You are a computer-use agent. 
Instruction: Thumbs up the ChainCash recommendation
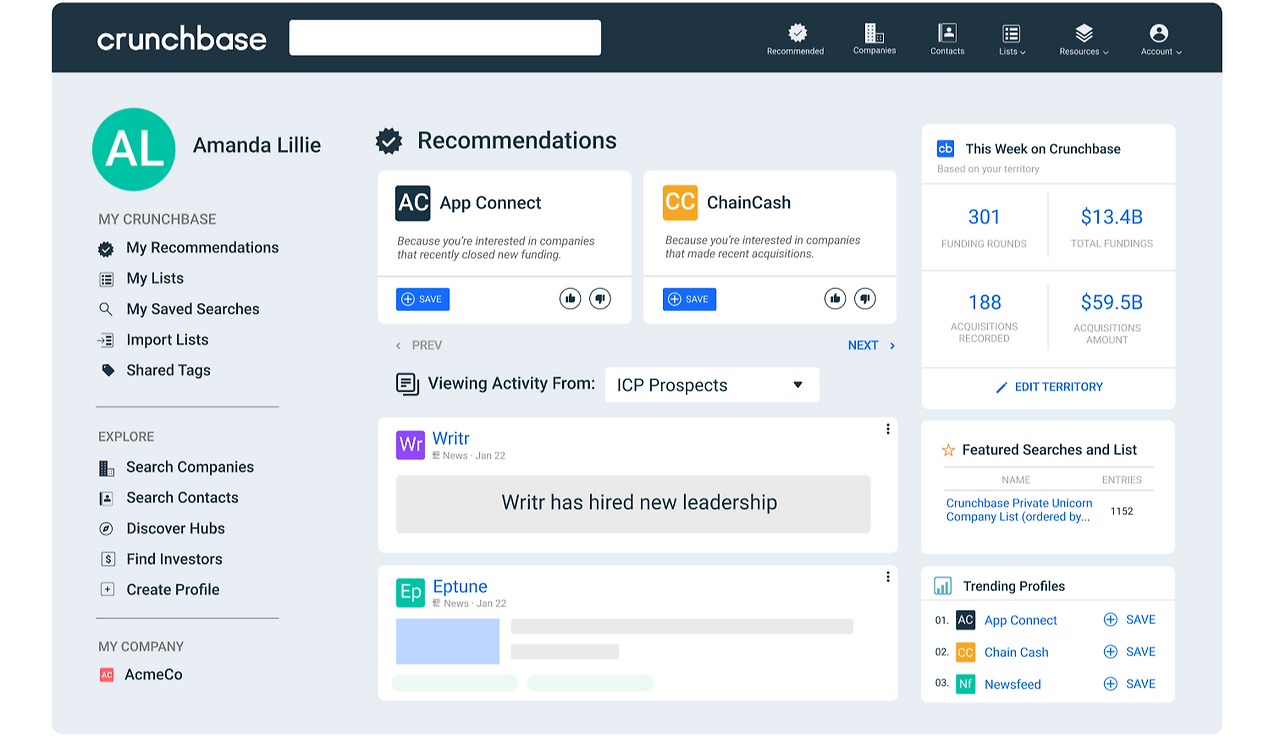pyautogui.click(x=835, y=298)
